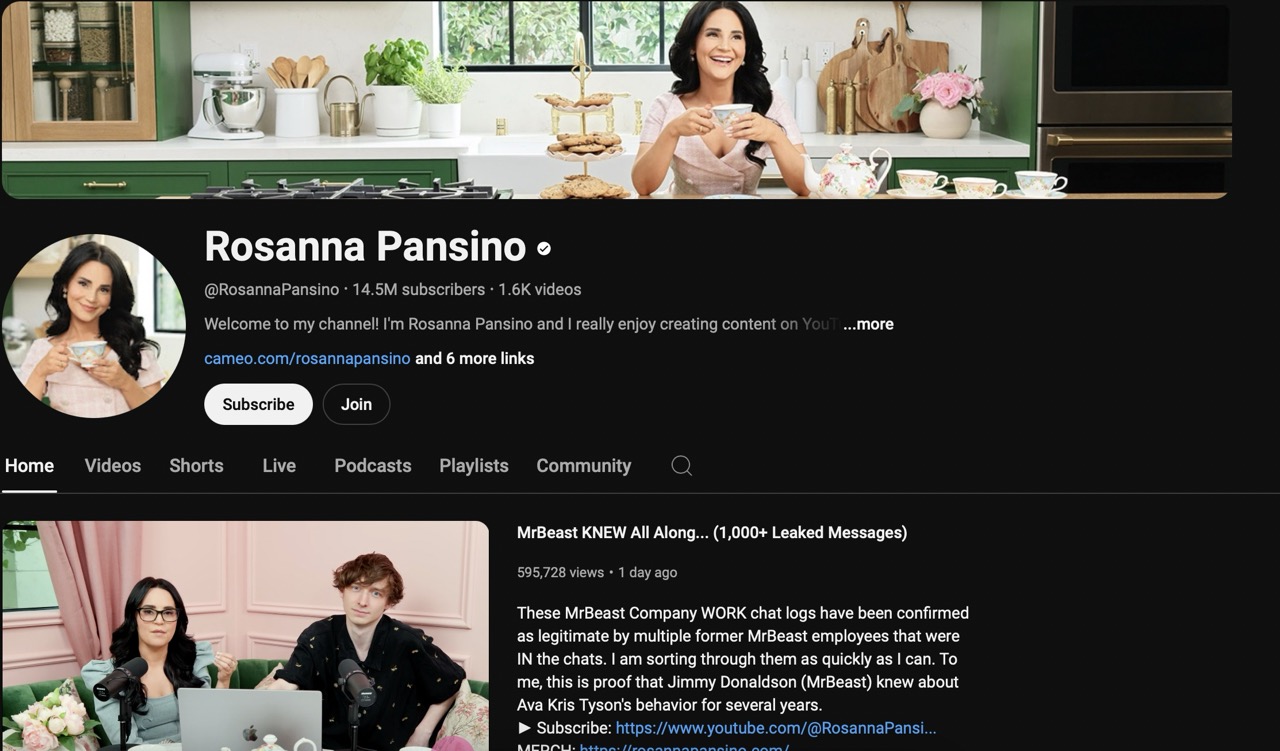This screenshot has height=751, width=1280.
Task: Click the 'These MrBeast Company WORK chat logs' description
Action: coord(743,659)
